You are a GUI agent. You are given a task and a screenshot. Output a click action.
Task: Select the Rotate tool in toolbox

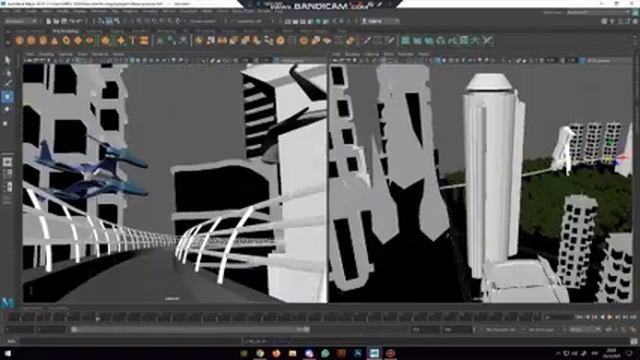(7, 109)
